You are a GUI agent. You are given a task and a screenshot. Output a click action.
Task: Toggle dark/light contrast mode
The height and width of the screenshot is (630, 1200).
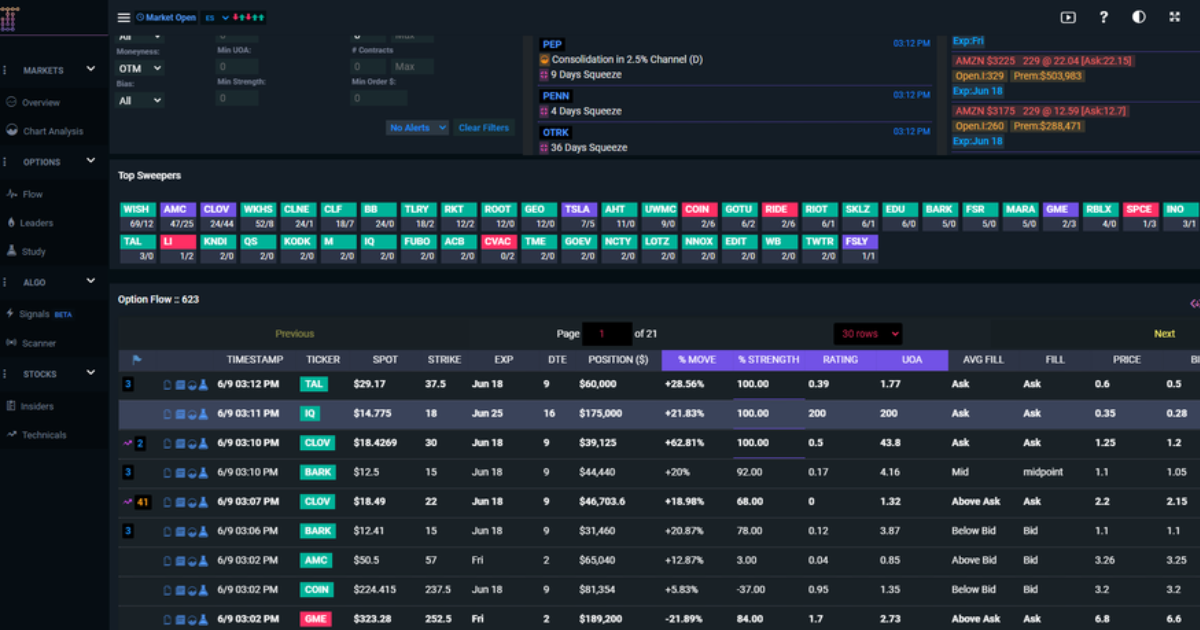pyautogui.click(x=1139, y=18)
